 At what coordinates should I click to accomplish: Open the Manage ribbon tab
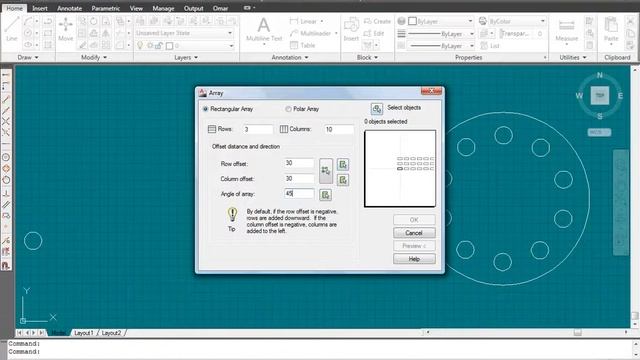click(163, 8)
